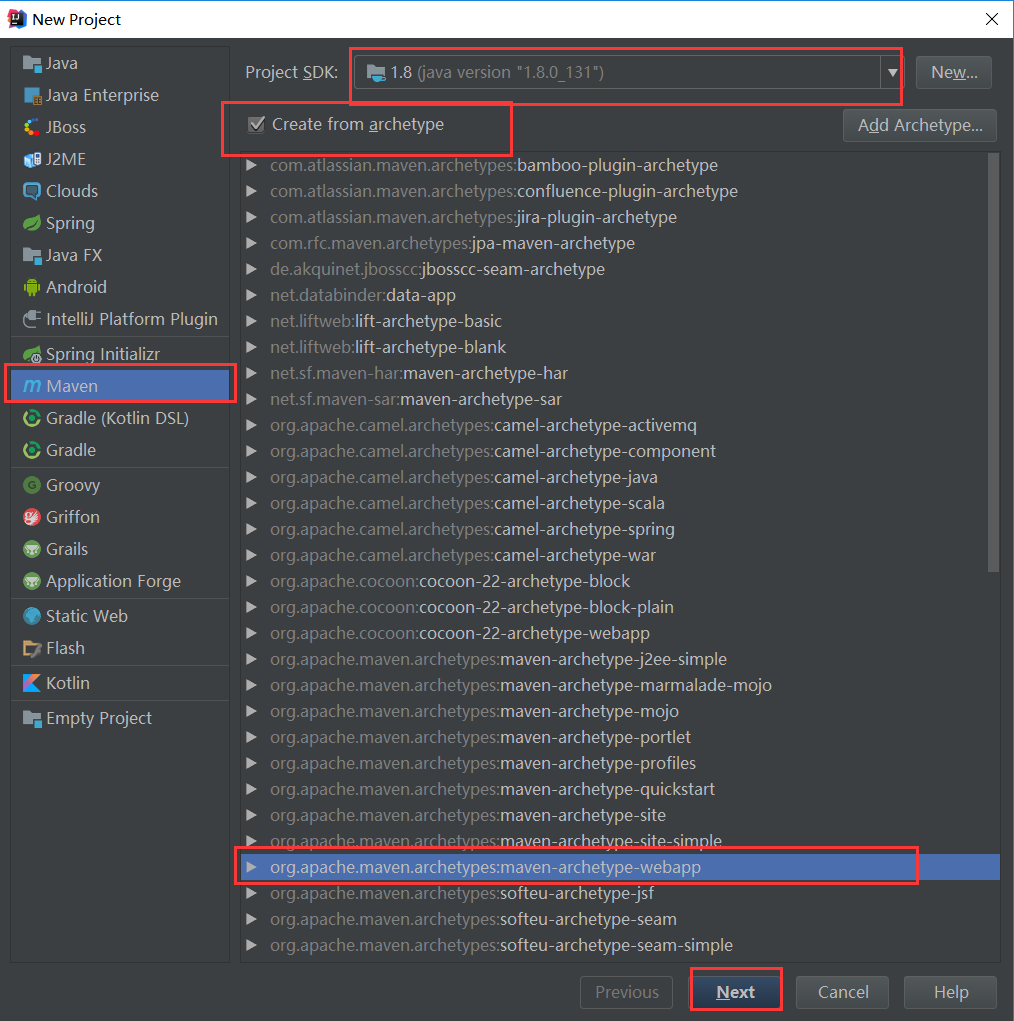Click the Kotlin K icon

(x=32, y=682)
